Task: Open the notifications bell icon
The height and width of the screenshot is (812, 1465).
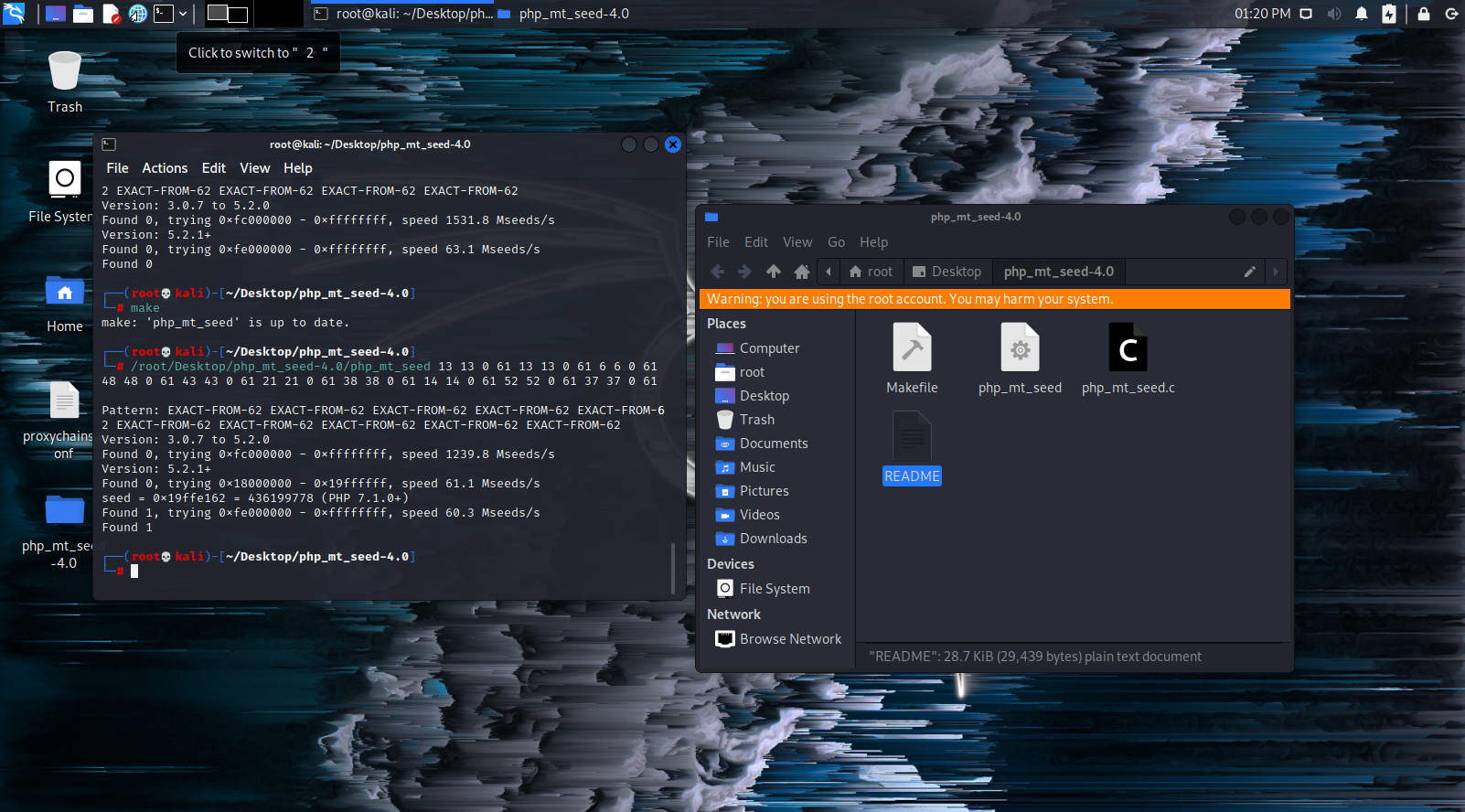Action: coord(1362,14)
